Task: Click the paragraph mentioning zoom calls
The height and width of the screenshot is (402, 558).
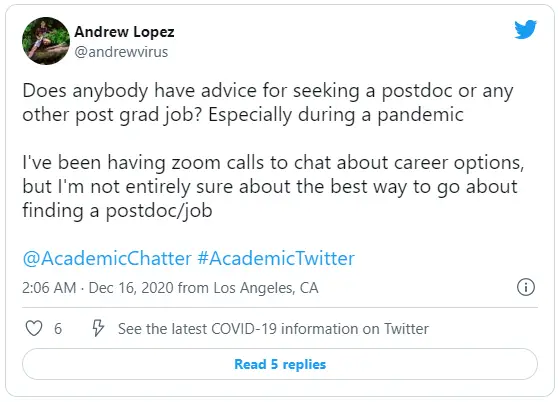Action: click(273, 186)
